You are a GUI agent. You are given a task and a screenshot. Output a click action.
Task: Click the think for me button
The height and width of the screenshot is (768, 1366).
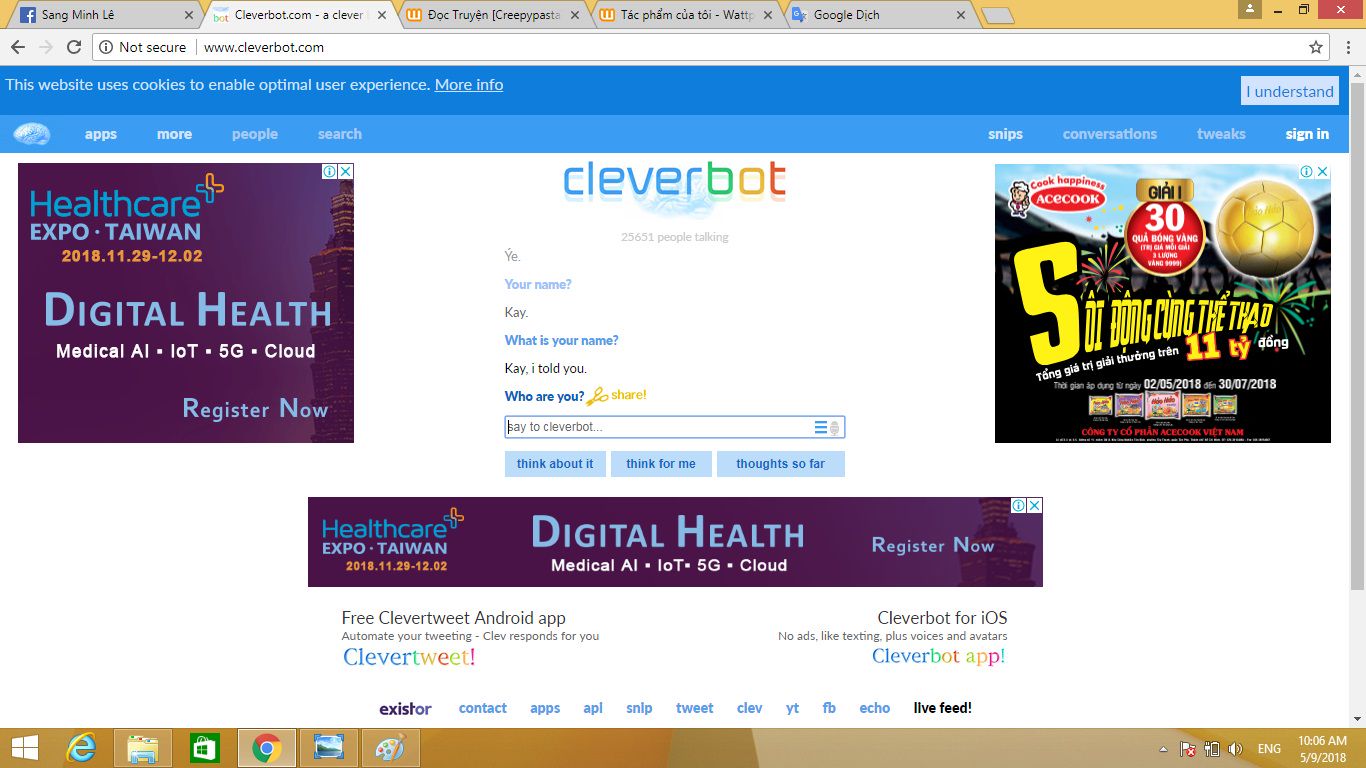coord(661,464)
